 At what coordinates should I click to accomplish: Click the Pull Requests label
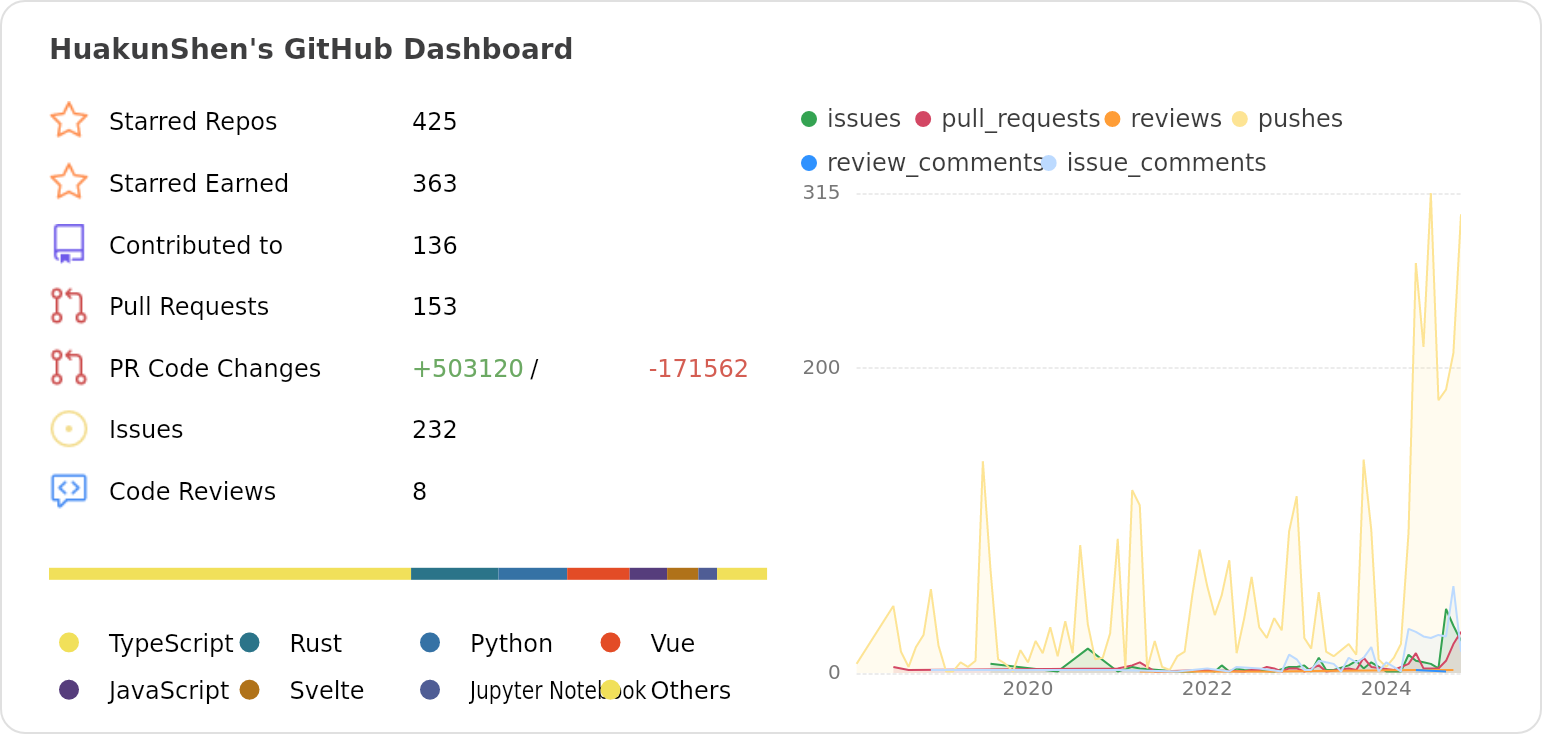189,307
